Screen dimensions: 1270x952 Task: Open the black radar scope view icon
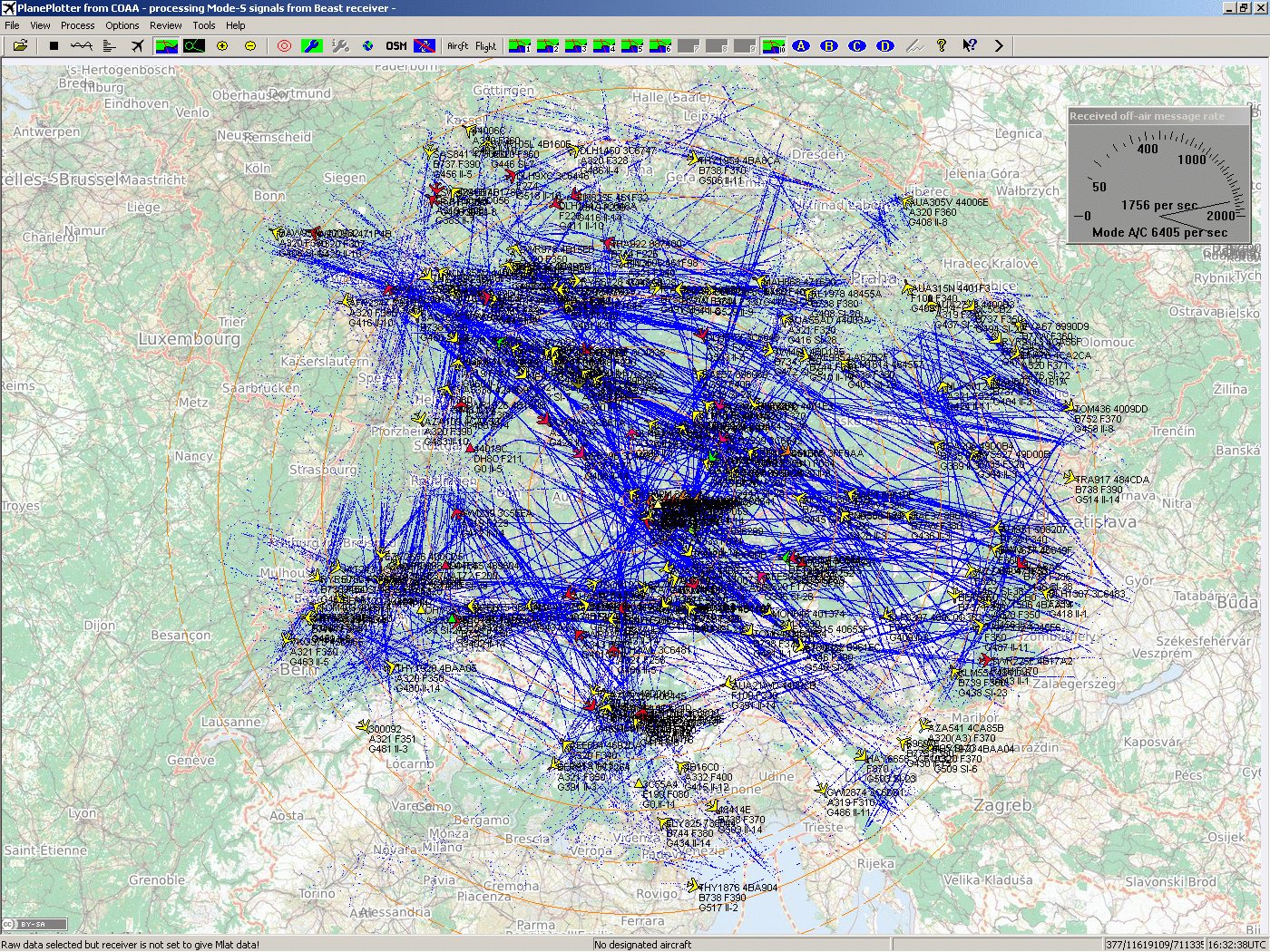(x=194, y=45)
